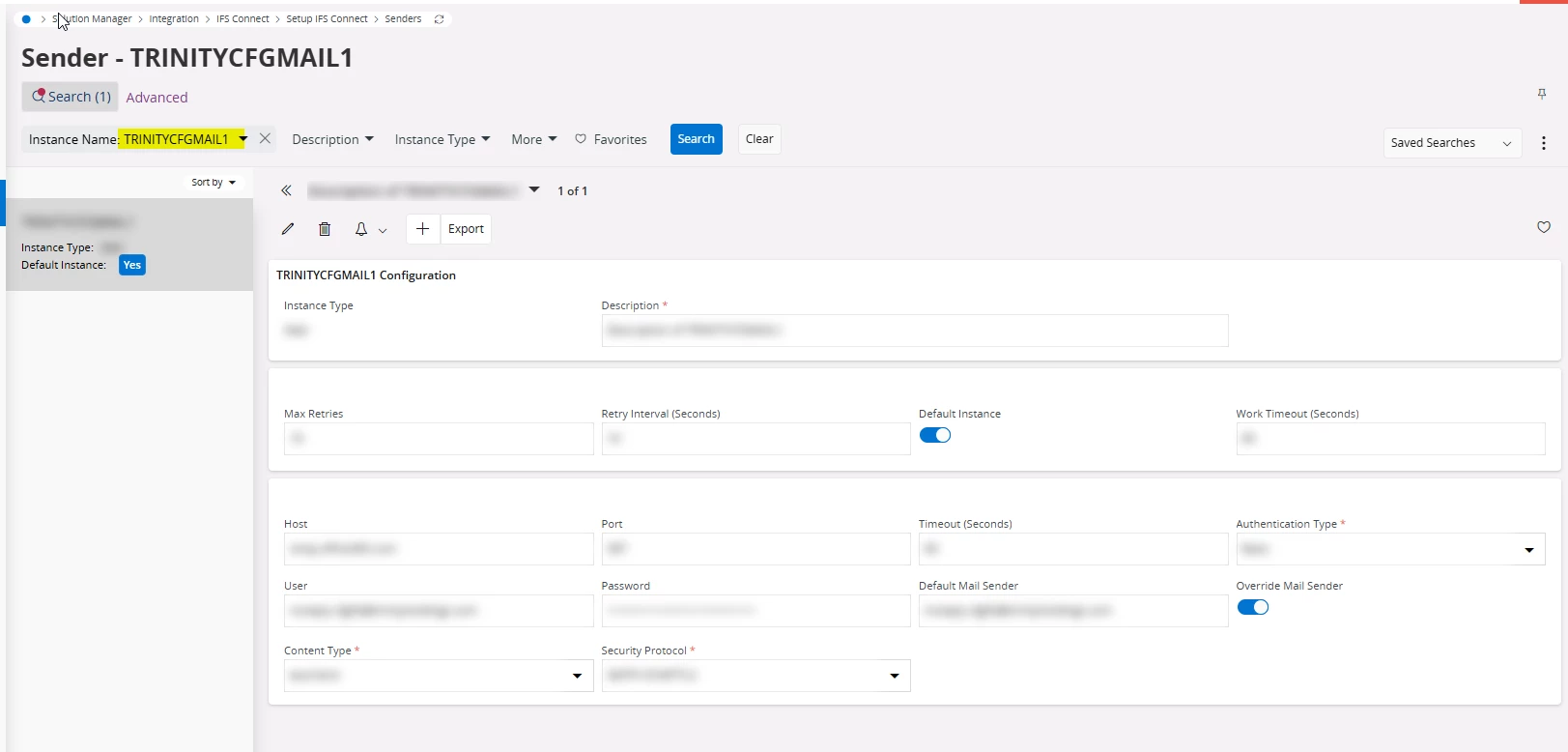
Task: Click the pin icon at top right
Action: pyautogui.click(x=1542, y=94)
